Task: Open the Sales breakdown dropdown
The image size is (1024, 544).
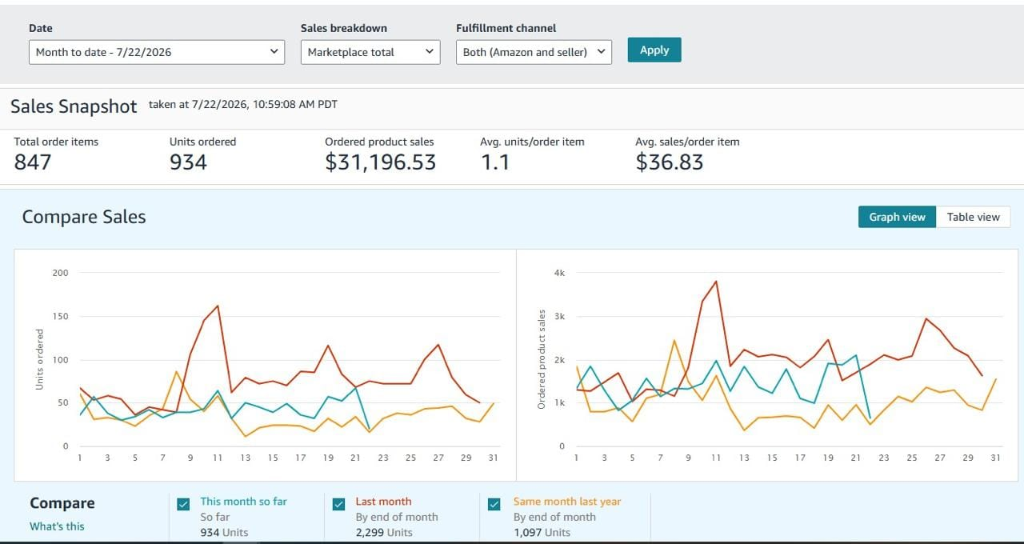Action: click(x=370, y=52)
